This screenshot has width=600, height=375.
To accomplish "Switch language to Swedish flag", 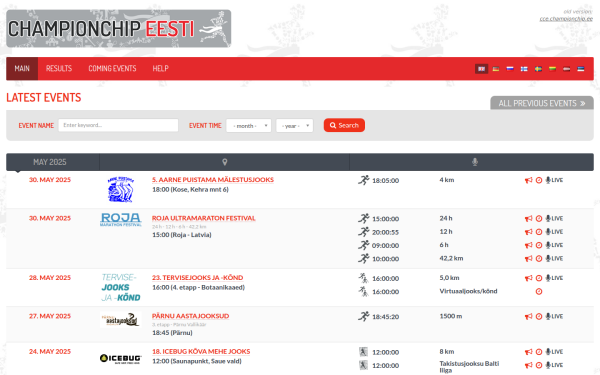I will pyautogui.click(x=538, y=69).
